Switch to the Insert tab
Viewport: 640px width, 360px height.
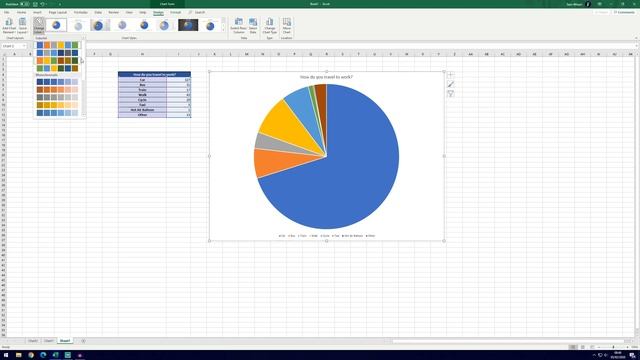[37, 13]
